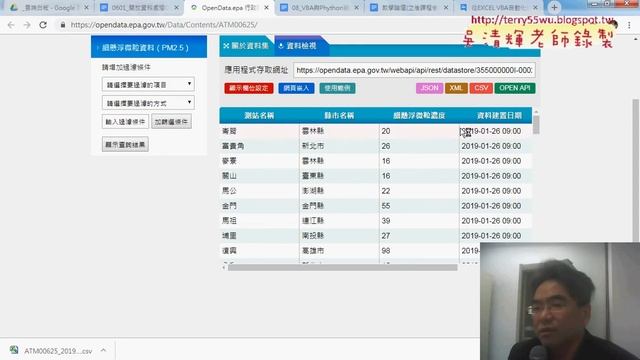
Task: Click the browser forward arrow
Action: (x=27, y=25)
